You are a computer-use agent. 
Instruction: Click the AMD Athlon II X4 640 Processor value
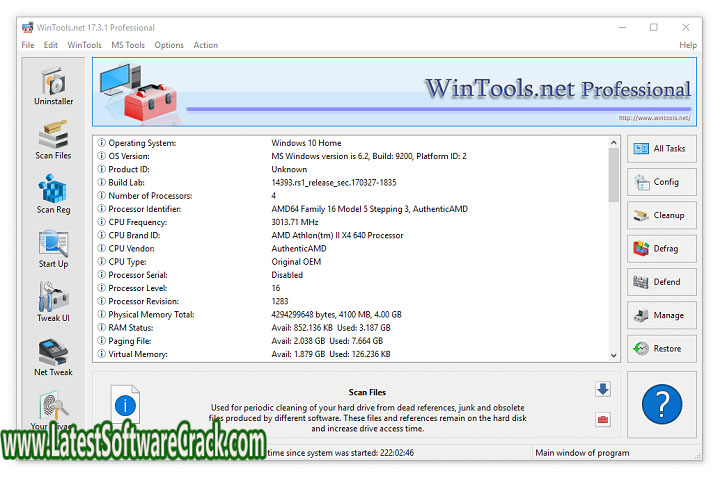pos(337,236)
